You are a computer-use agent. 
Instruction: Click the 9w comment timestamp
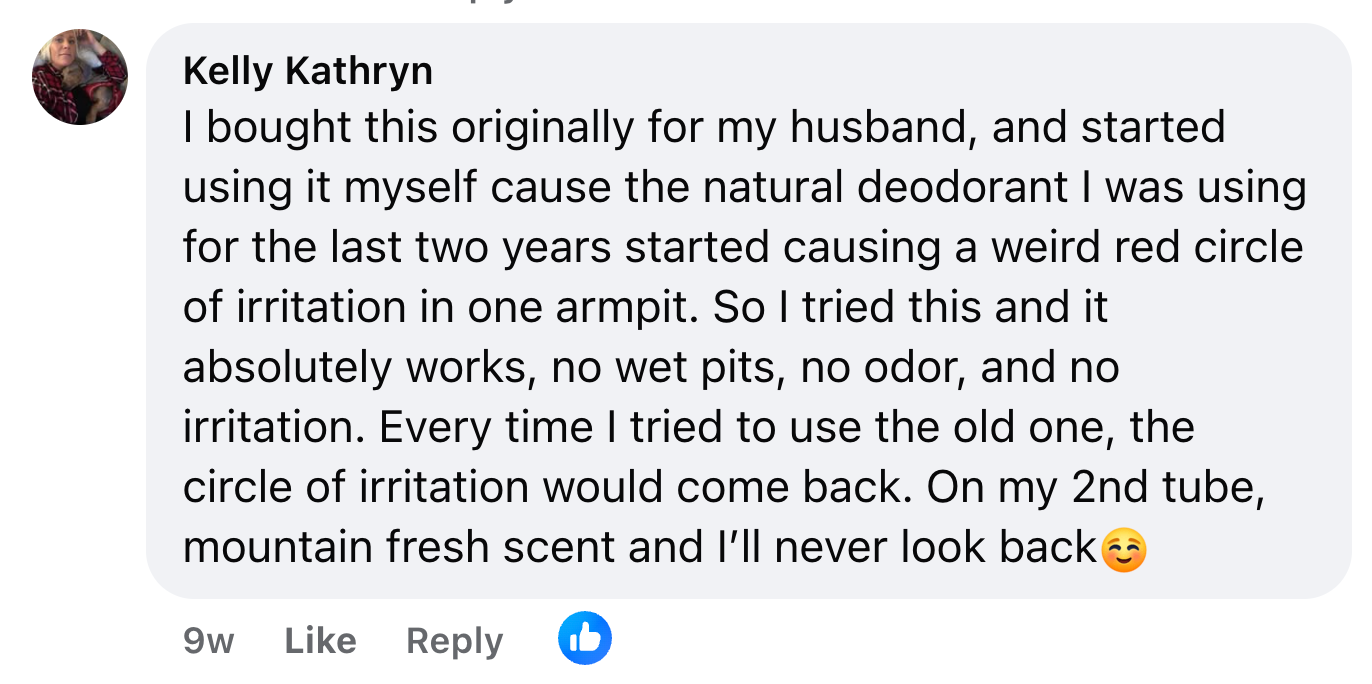[208, 640]
